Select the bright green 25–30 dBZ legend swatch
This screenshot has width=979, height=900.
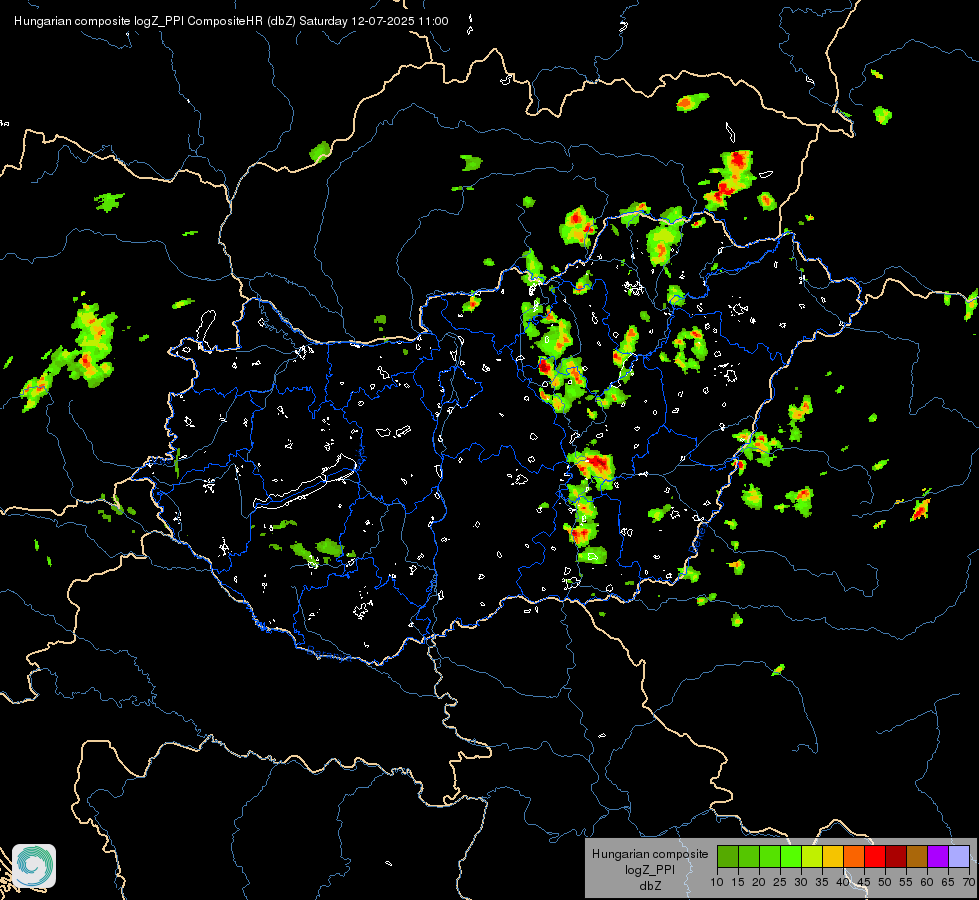[791, 857]
